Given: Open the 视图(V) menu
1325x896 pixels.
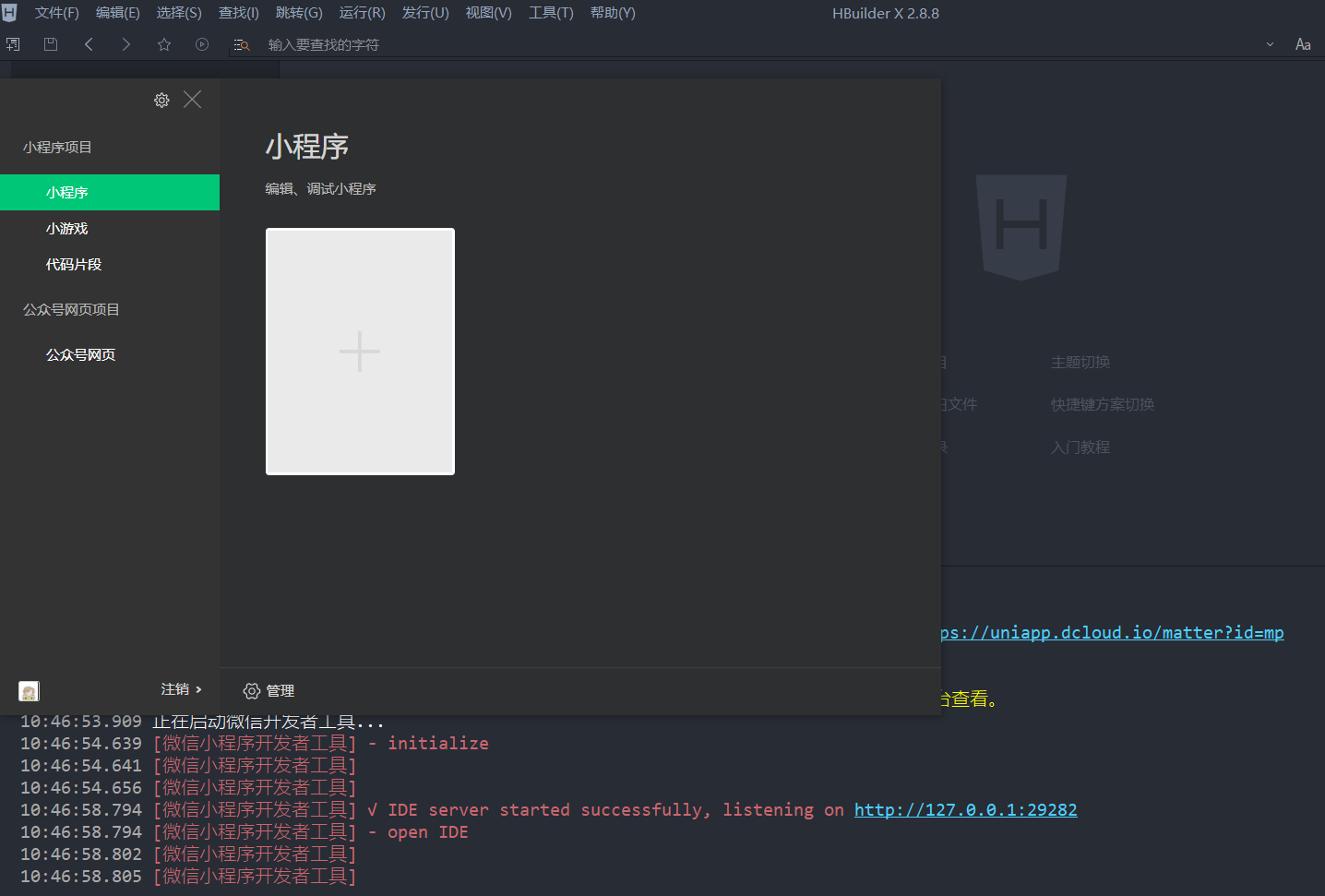Looking at the screenshot, I should click(488, 13).
